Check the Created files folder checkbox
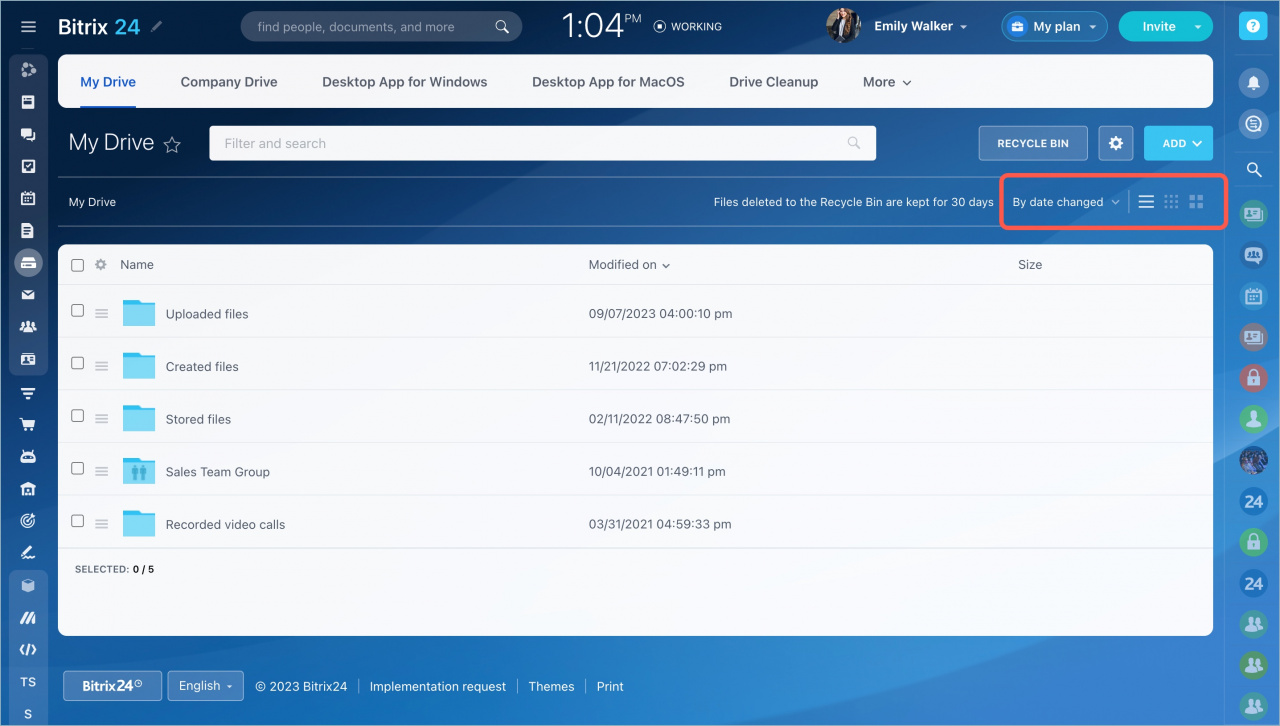The image size is (1280, 726). click(x=78, y=364)
